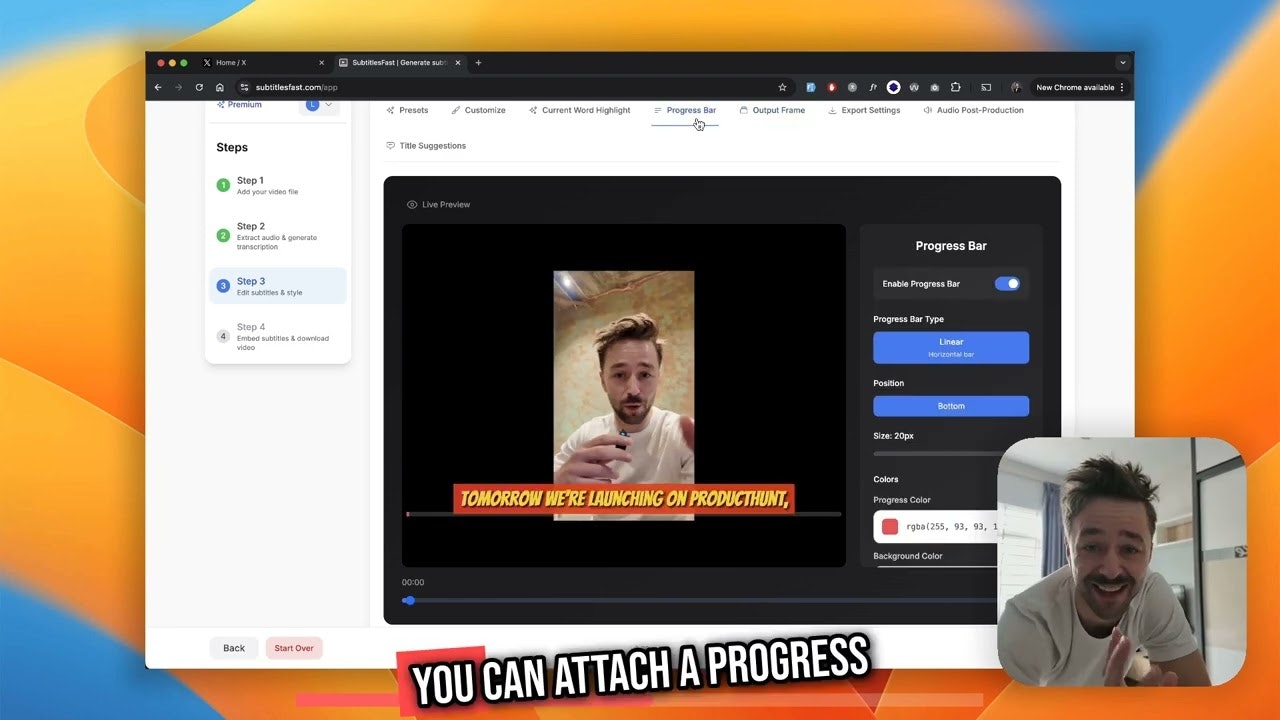
Task: Open a new browser tab
Action: (x=478, y=63)
